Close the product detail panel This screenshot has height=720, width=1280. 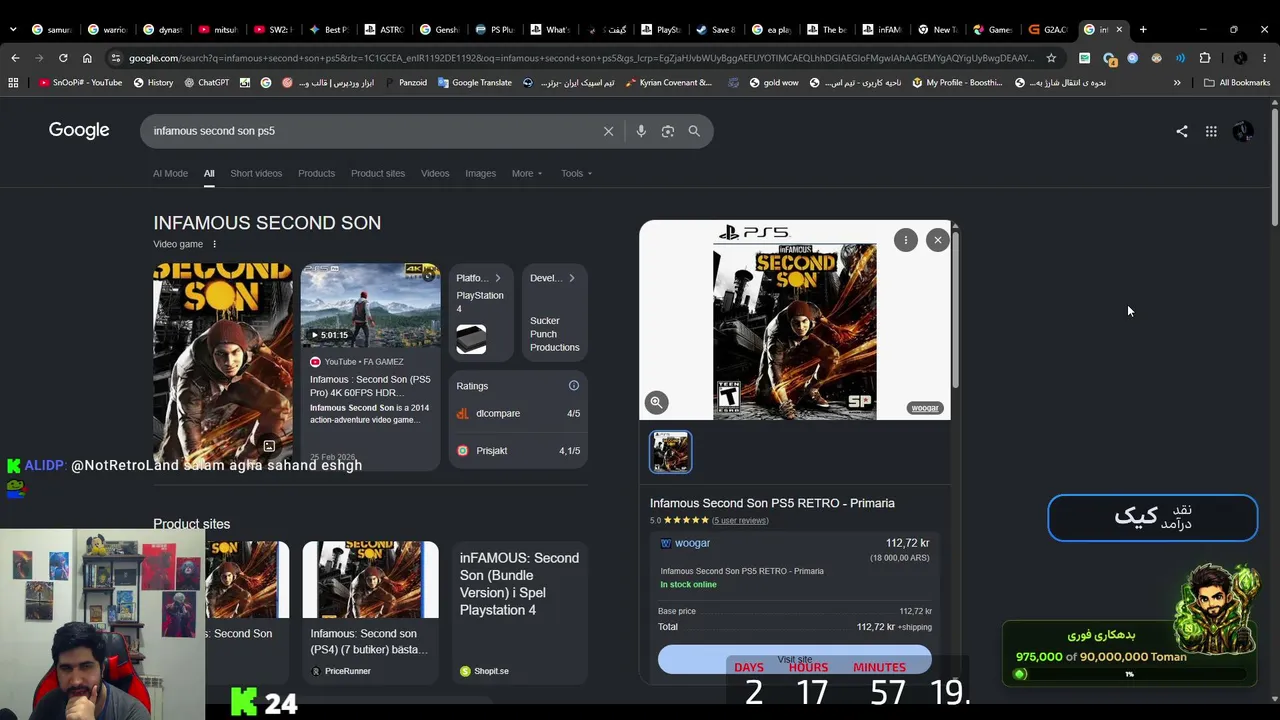[937, 240]
